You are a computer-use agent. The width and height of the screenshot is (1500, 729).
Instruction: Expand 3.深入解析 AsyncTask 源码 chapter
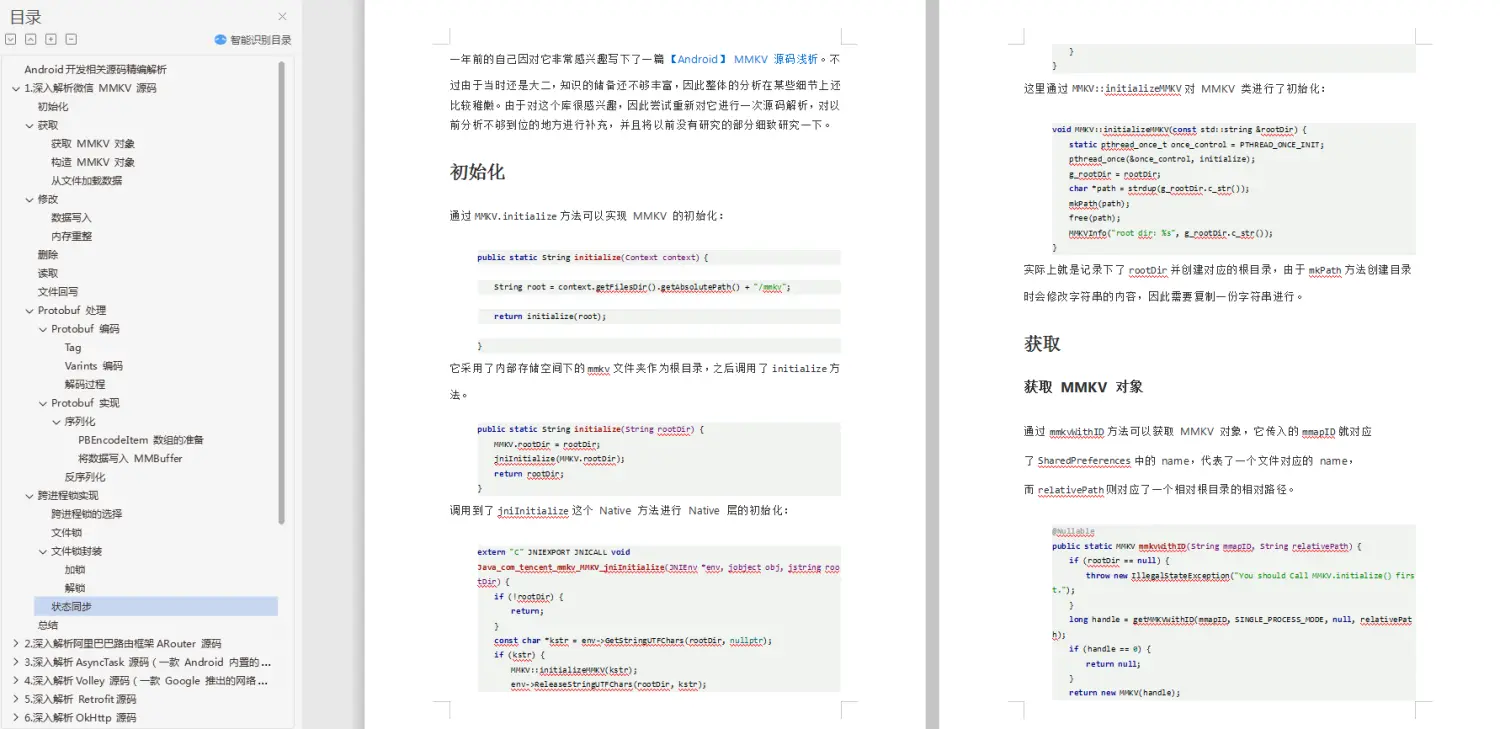pos(15,662)
